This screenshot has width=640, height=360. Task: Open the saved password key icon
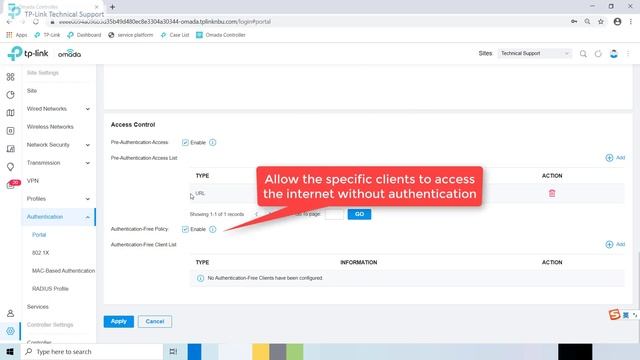(x=574, y=22)
